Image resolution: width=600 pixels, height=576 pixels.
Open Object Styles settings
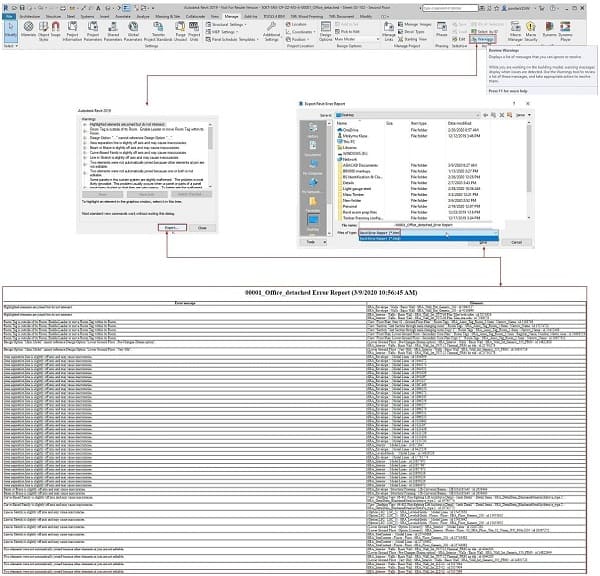pos(44,31)
